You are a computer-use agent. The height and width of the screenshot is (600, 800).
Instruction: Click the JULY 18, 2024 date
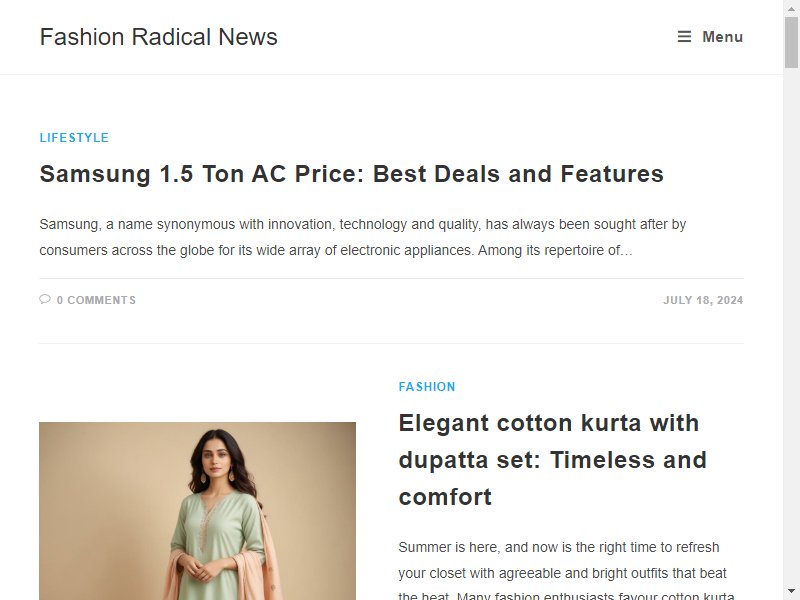(x=703, y=300)
